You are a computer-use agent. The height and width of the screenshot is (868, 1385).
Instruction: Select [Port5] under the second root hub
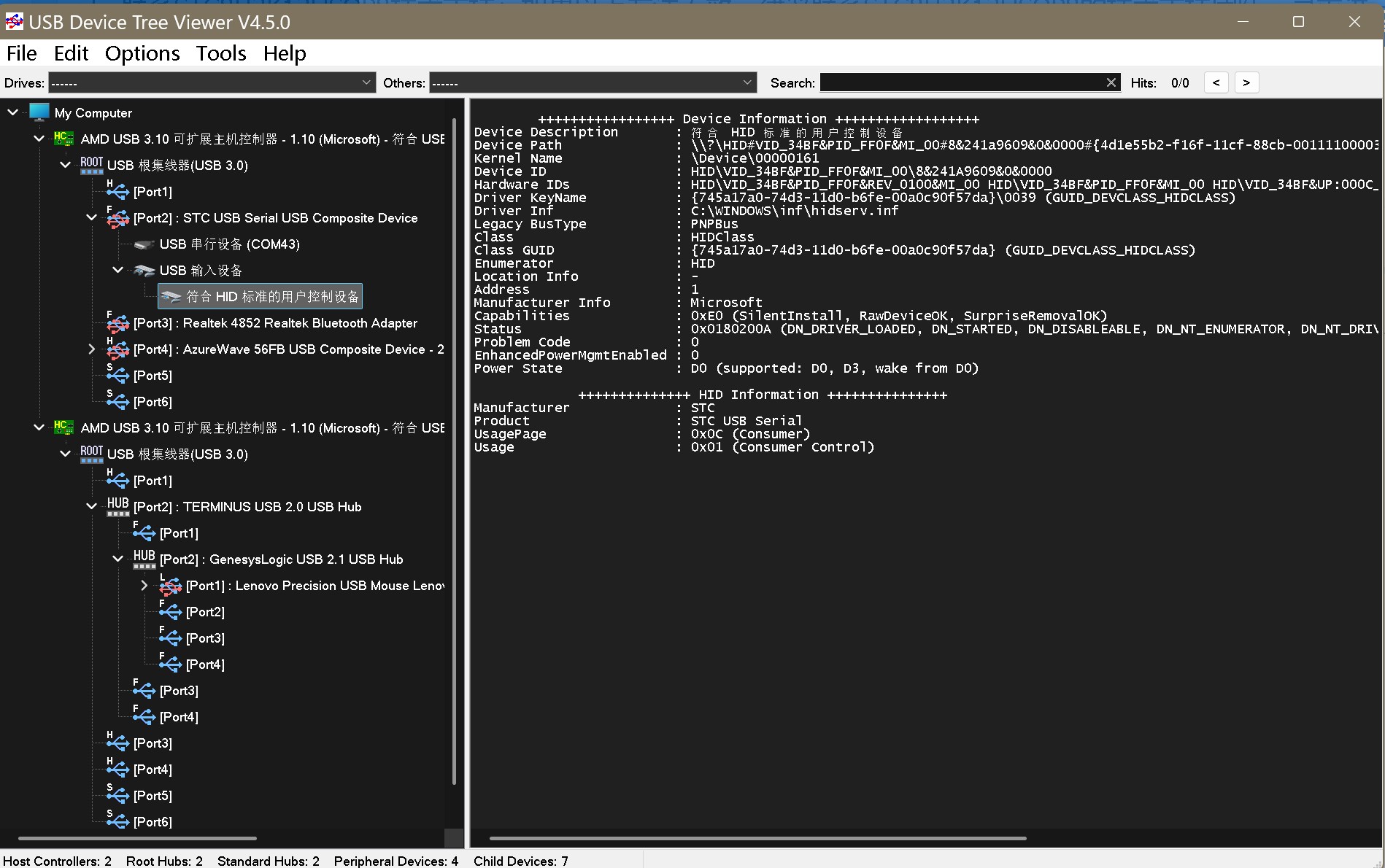[153, 795]
